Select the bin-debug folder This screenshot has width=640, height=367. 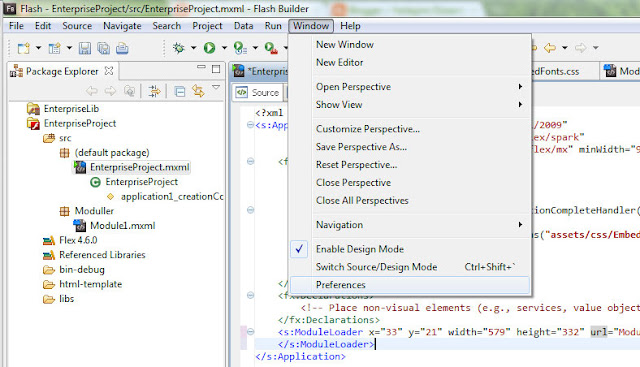pos(82,270)
